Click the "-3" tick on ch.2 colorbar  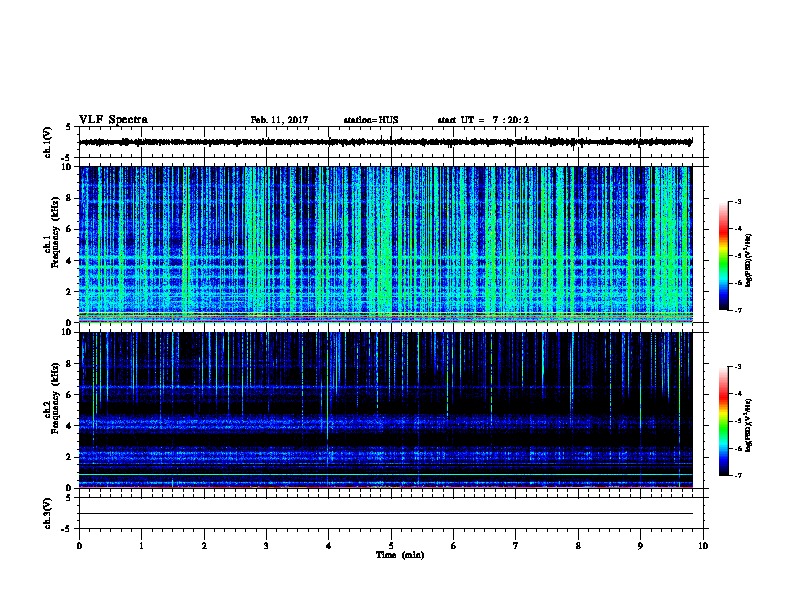click(737, 367)
